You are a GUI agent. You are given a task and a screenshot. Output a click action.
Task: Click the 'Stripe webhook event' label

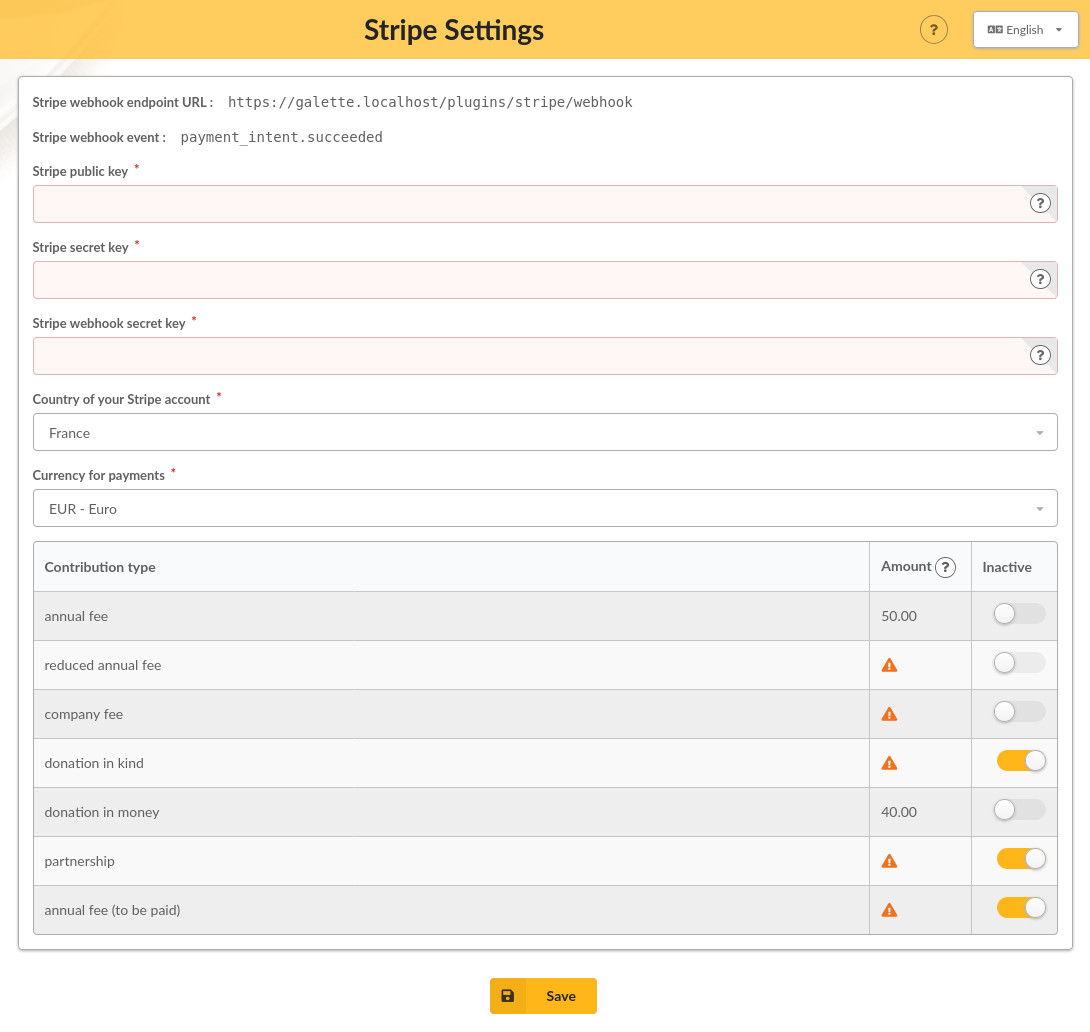pos(96,138)
